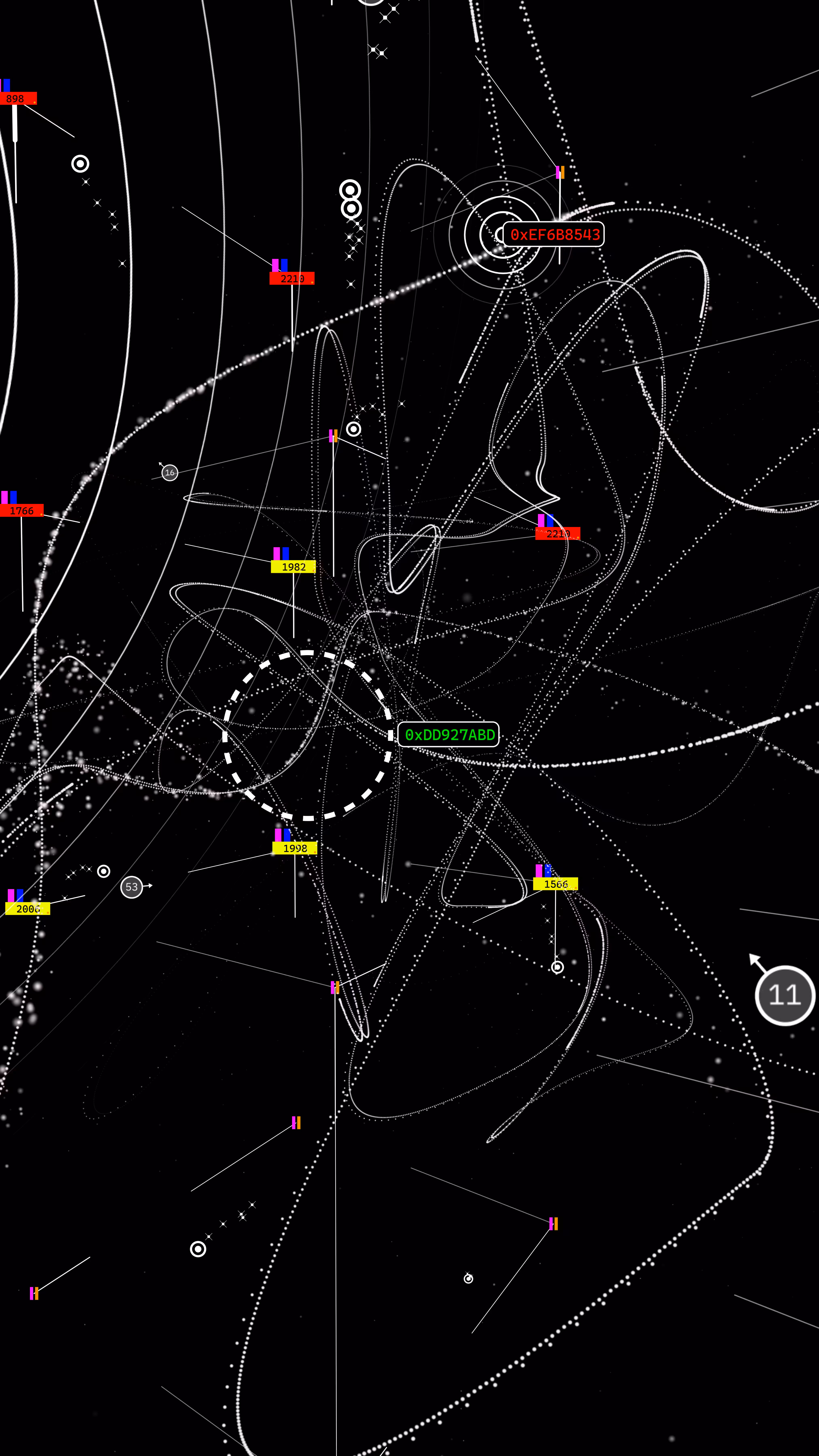819x1456 pixels.
Task: Click the yellow 1982 tag
Action: click(293, 566)
